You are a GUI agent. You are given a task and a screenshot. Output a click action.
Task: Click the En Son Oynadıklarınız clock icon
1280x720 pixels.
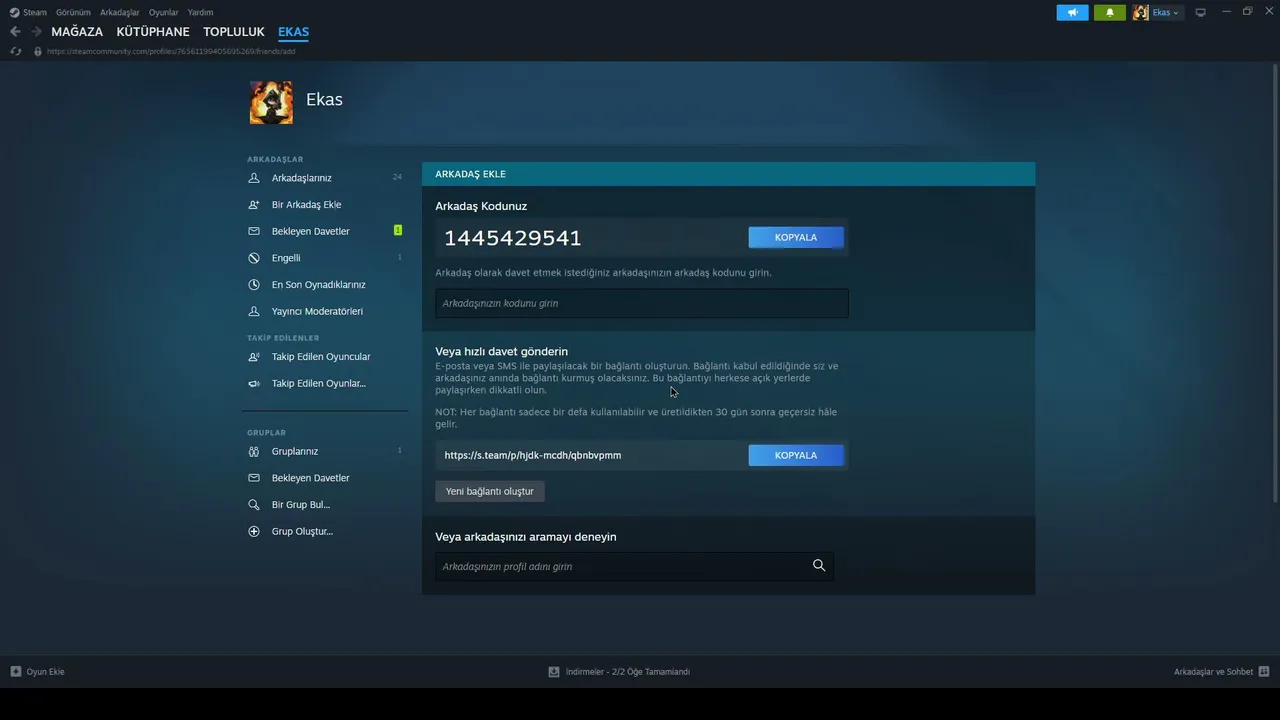tap(254, 285)
